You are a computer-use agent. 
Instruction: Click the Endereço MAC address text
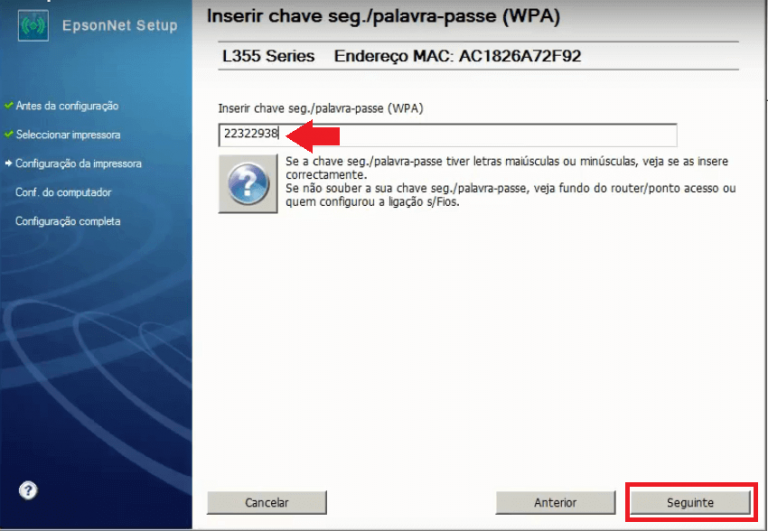tap(457, 56)
